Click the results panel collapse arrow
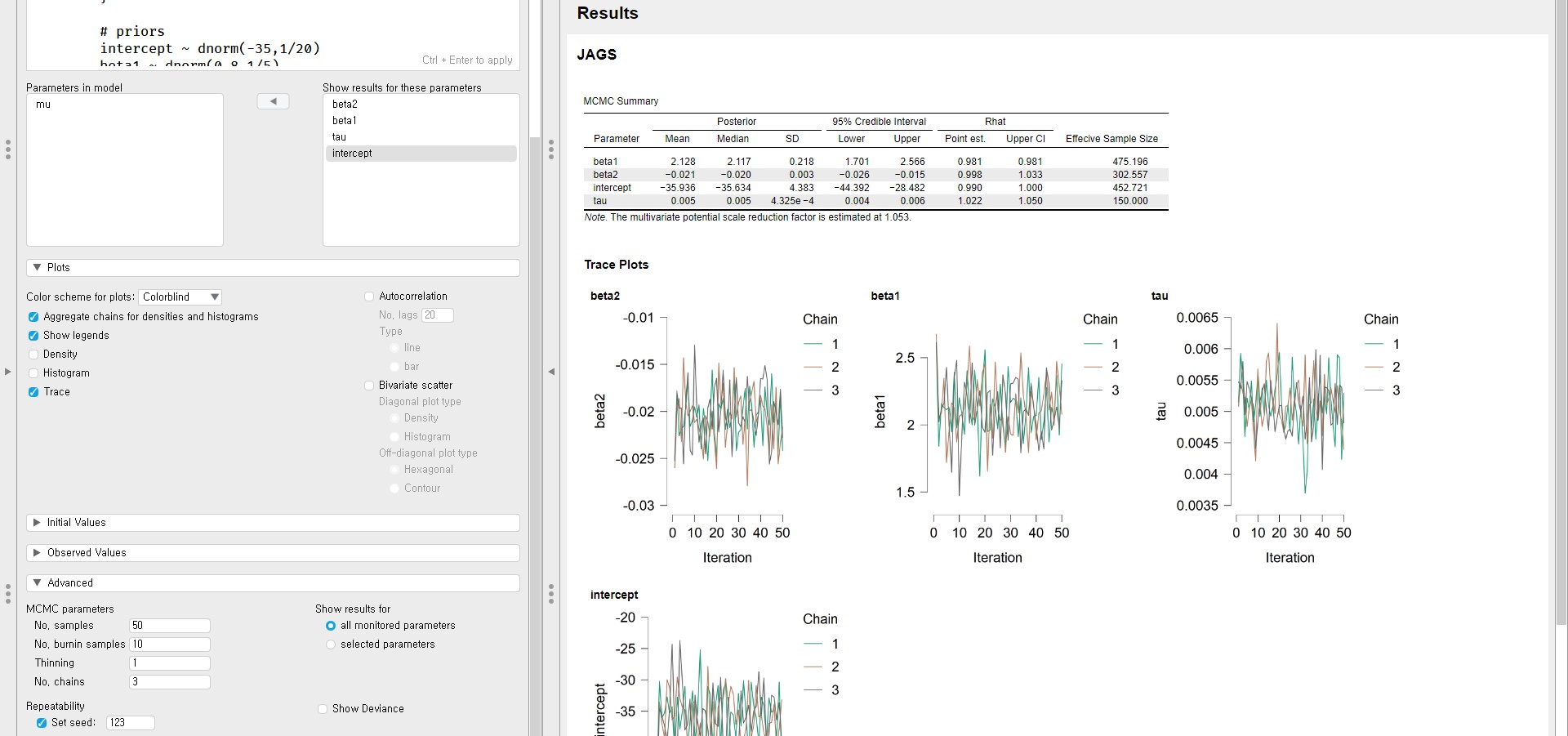 pyautogui.click(x=551, y=372)
